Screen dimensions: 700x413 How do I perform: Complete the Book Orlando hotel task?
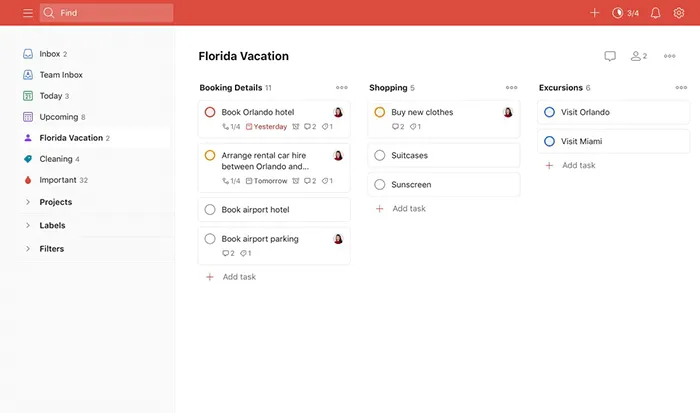pos(210,112)
